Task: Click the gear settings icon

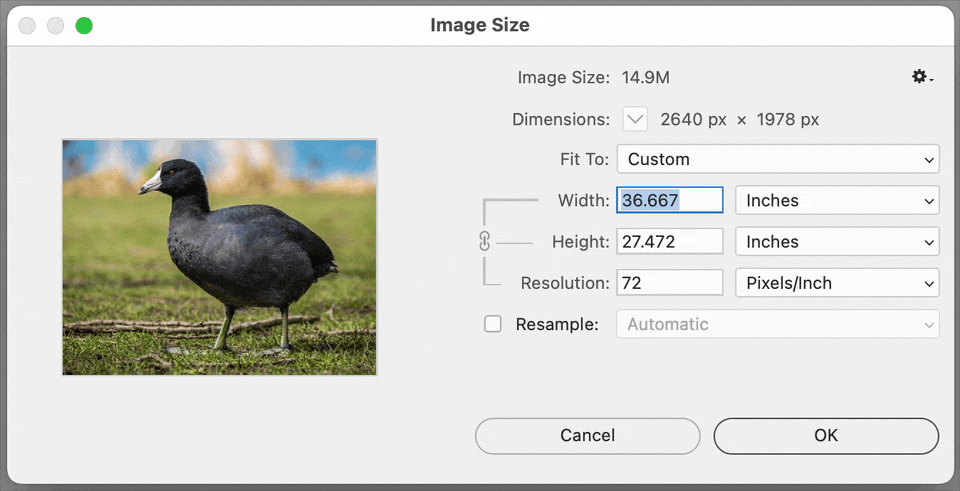Action: (921, 77)
